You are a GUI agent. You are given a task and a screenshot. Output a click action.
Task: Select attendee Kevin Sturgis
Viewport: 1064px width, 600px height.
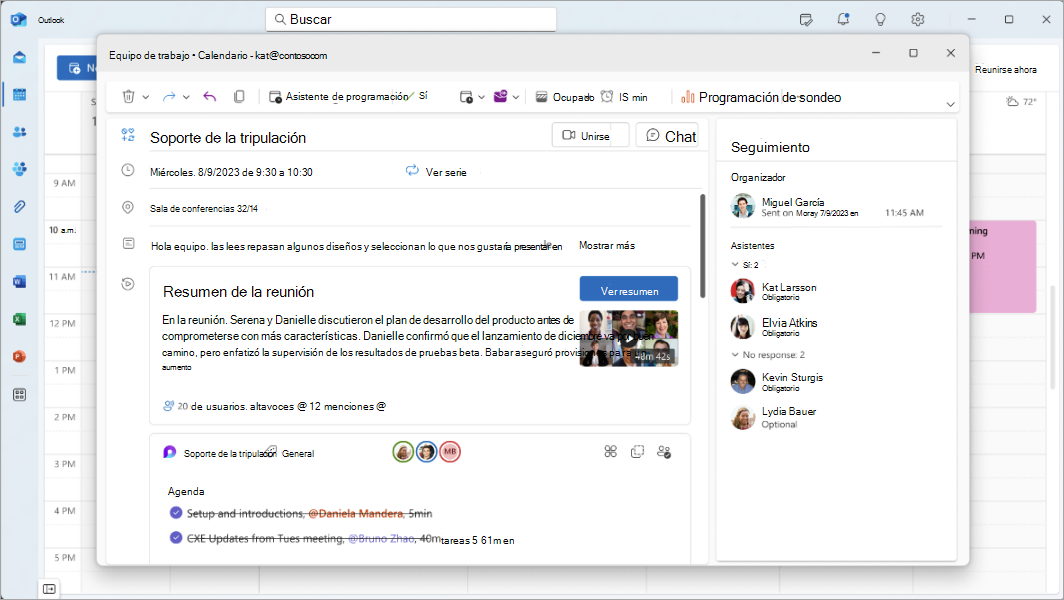(x=777, y=381)
